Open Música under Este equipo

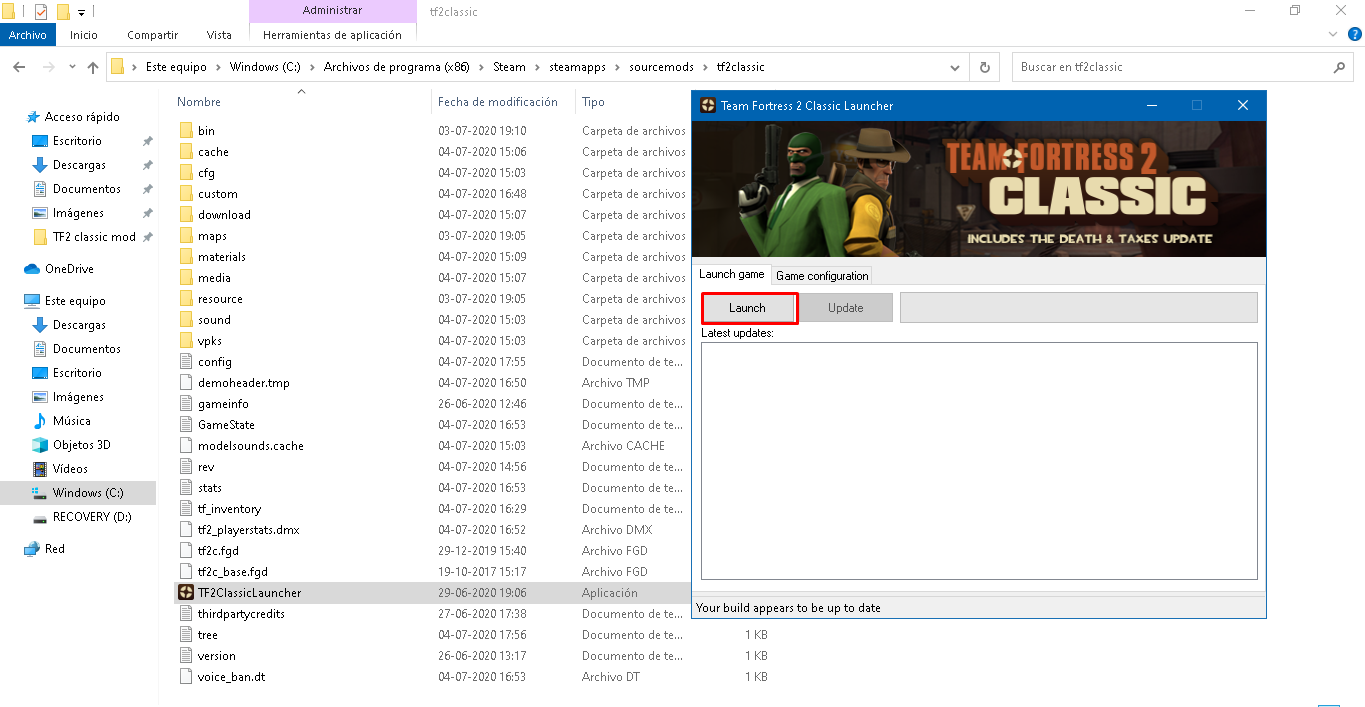[x=71, y=421]
